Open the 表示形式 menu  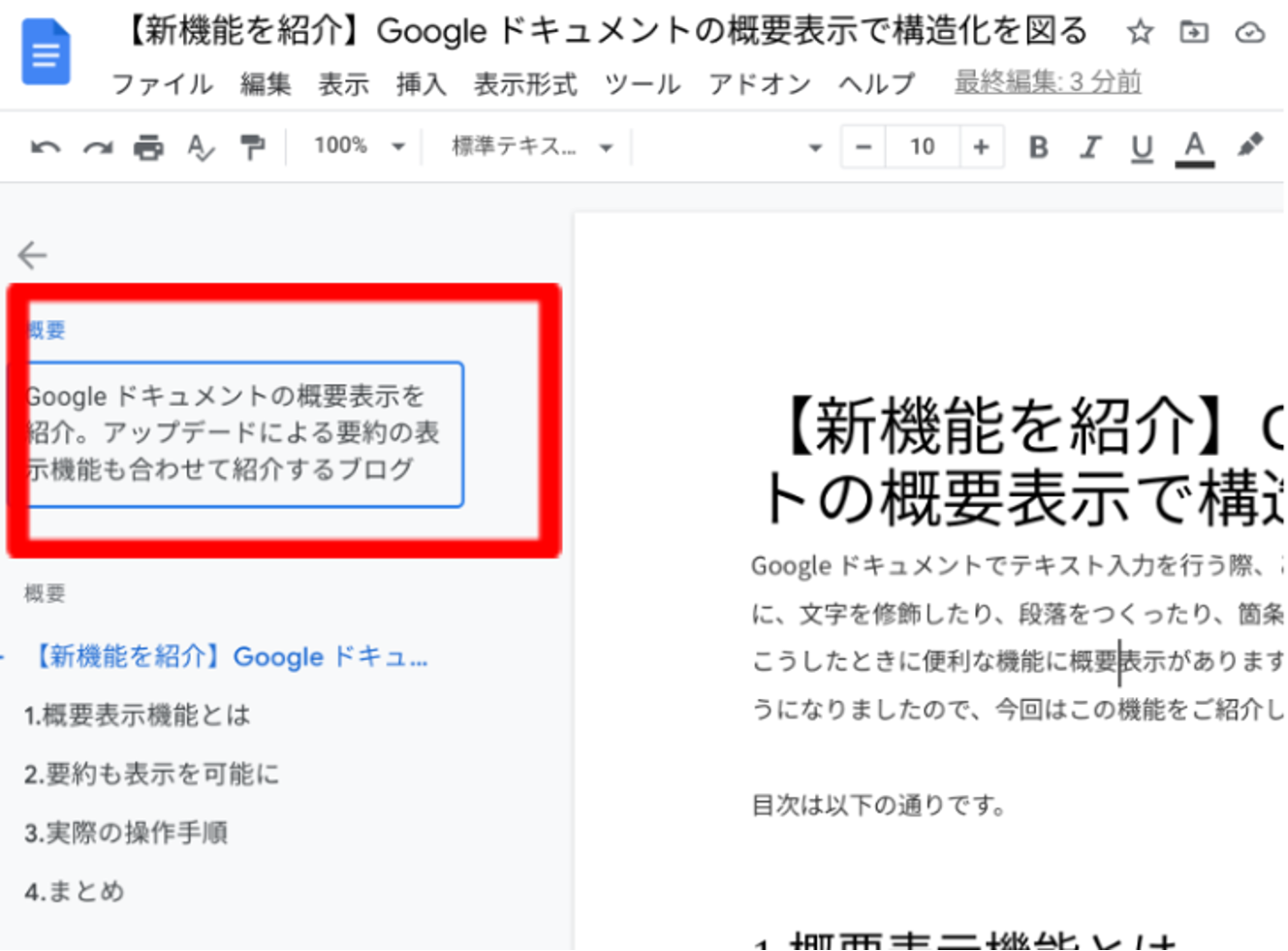[525, 84]
